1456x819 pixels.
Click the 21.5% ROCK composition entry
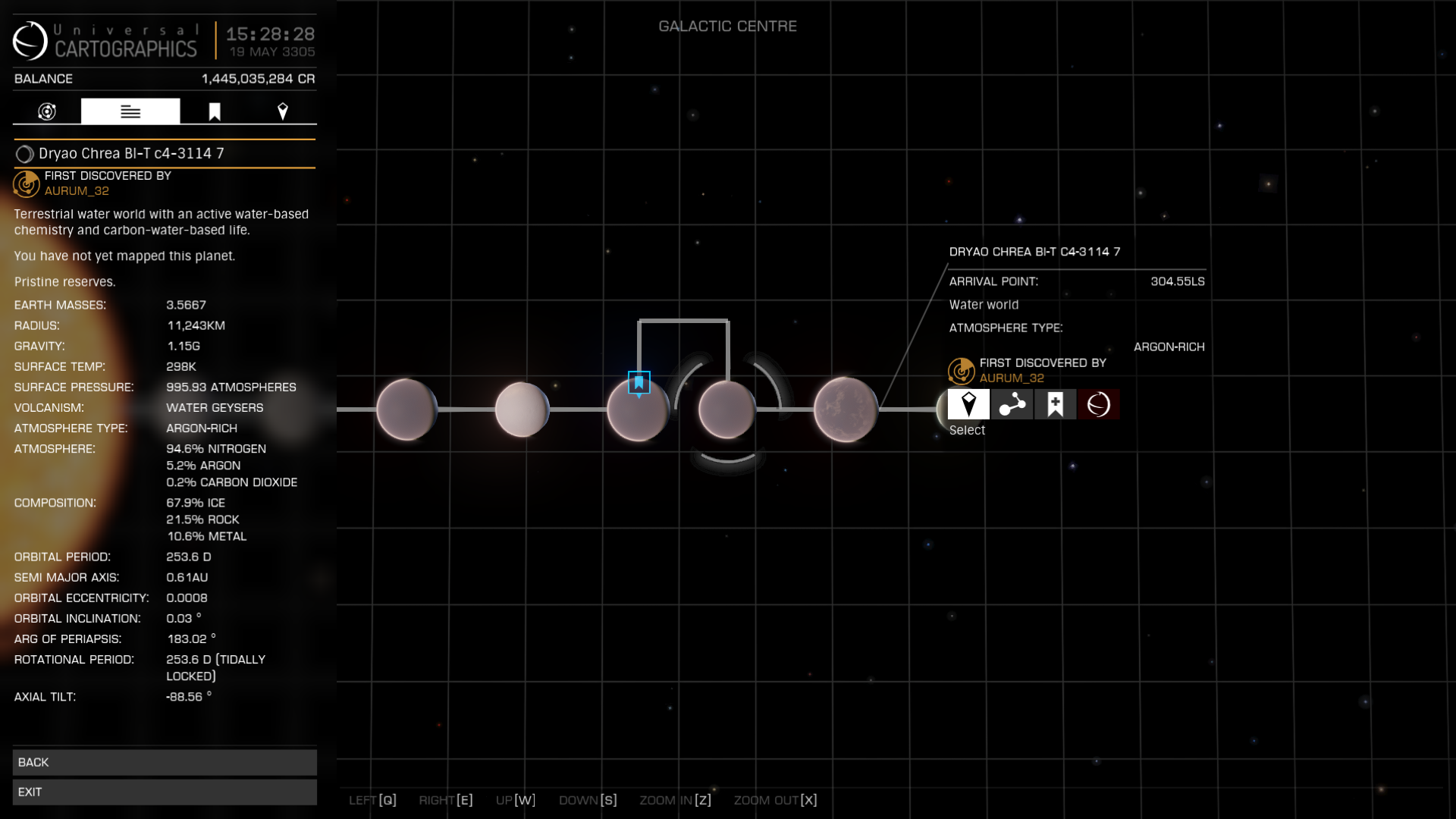202,519
